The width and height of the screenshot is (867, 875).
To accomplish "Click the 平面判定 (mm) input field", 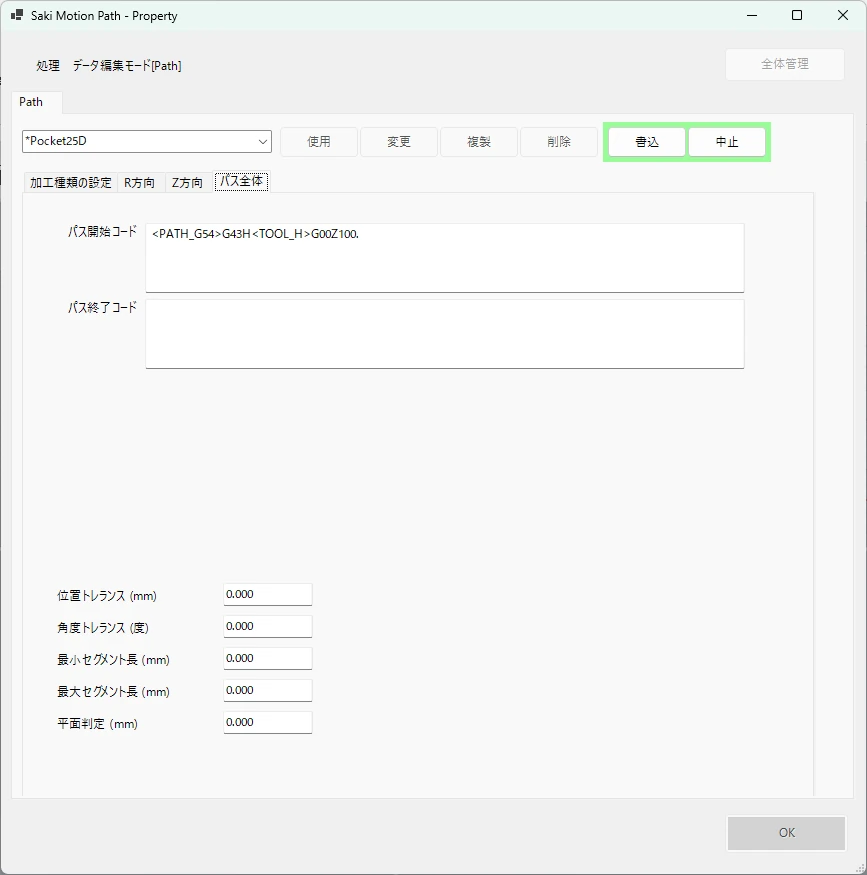I will 268,723.
